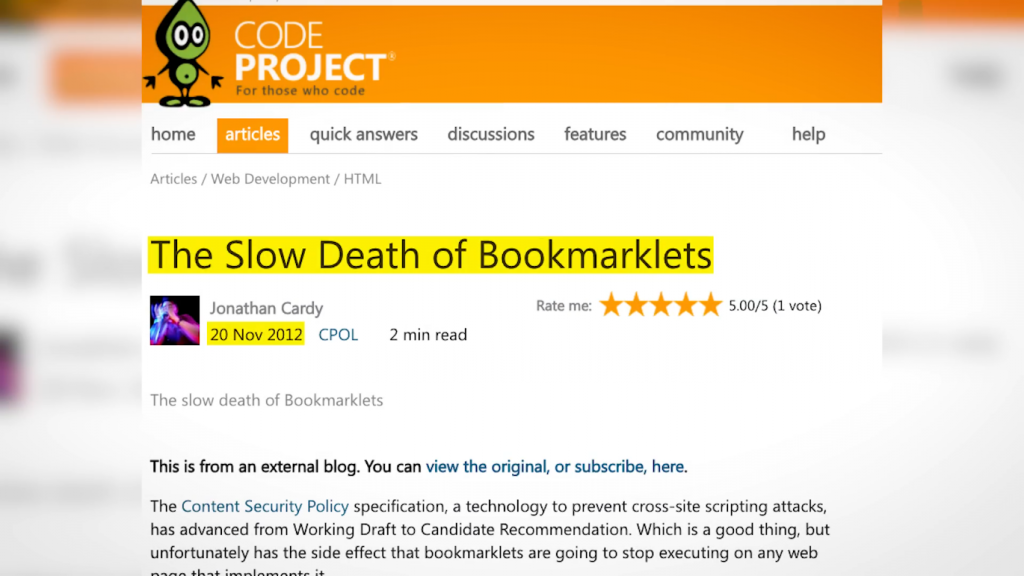Click the HTML breadcrumb link
Image resolution: width=1024 pixels, height=576 pixels.
tap(362, 179)
